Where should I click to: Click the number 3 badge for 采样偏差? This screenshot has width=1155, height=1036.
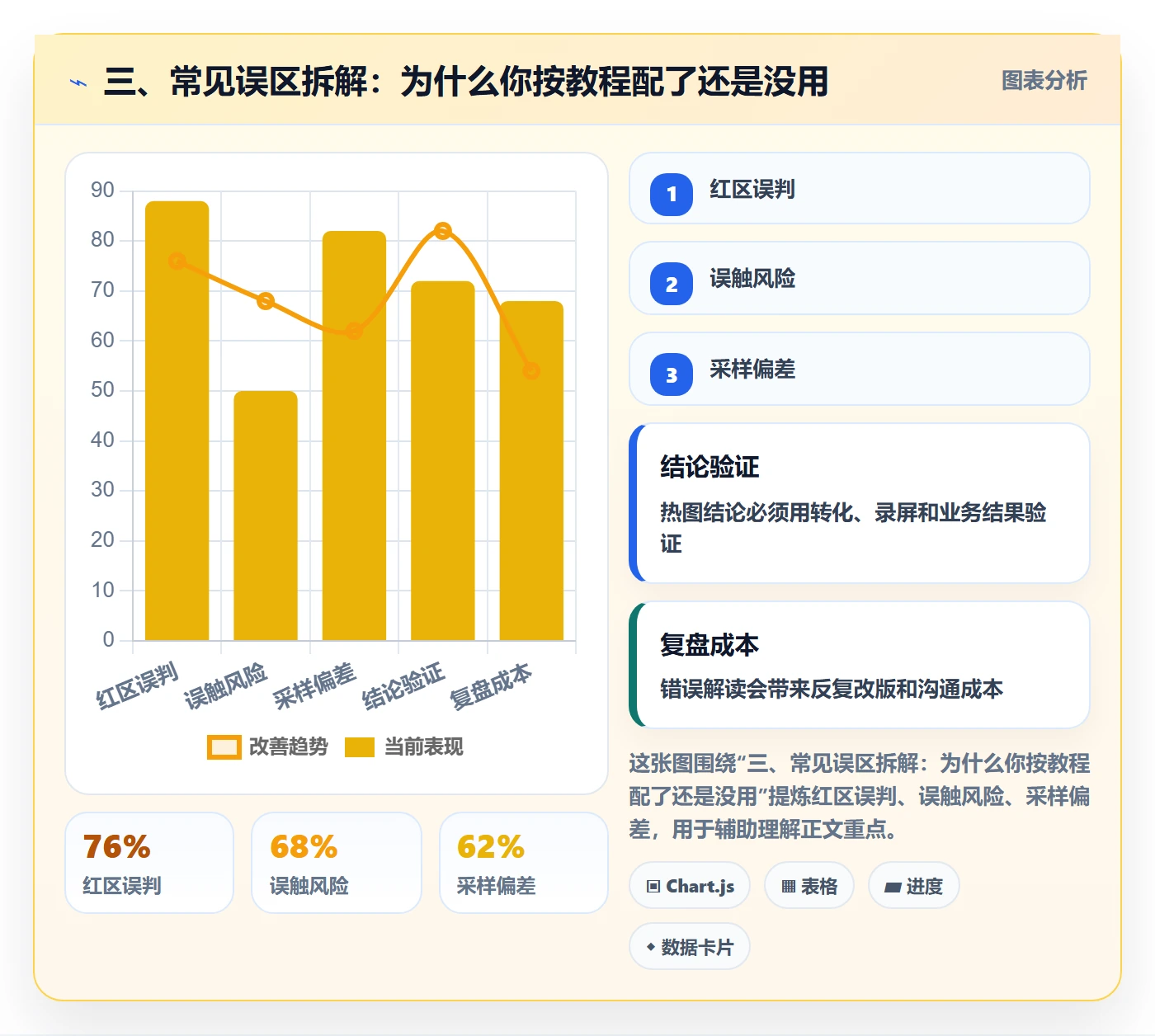[672, 374]
